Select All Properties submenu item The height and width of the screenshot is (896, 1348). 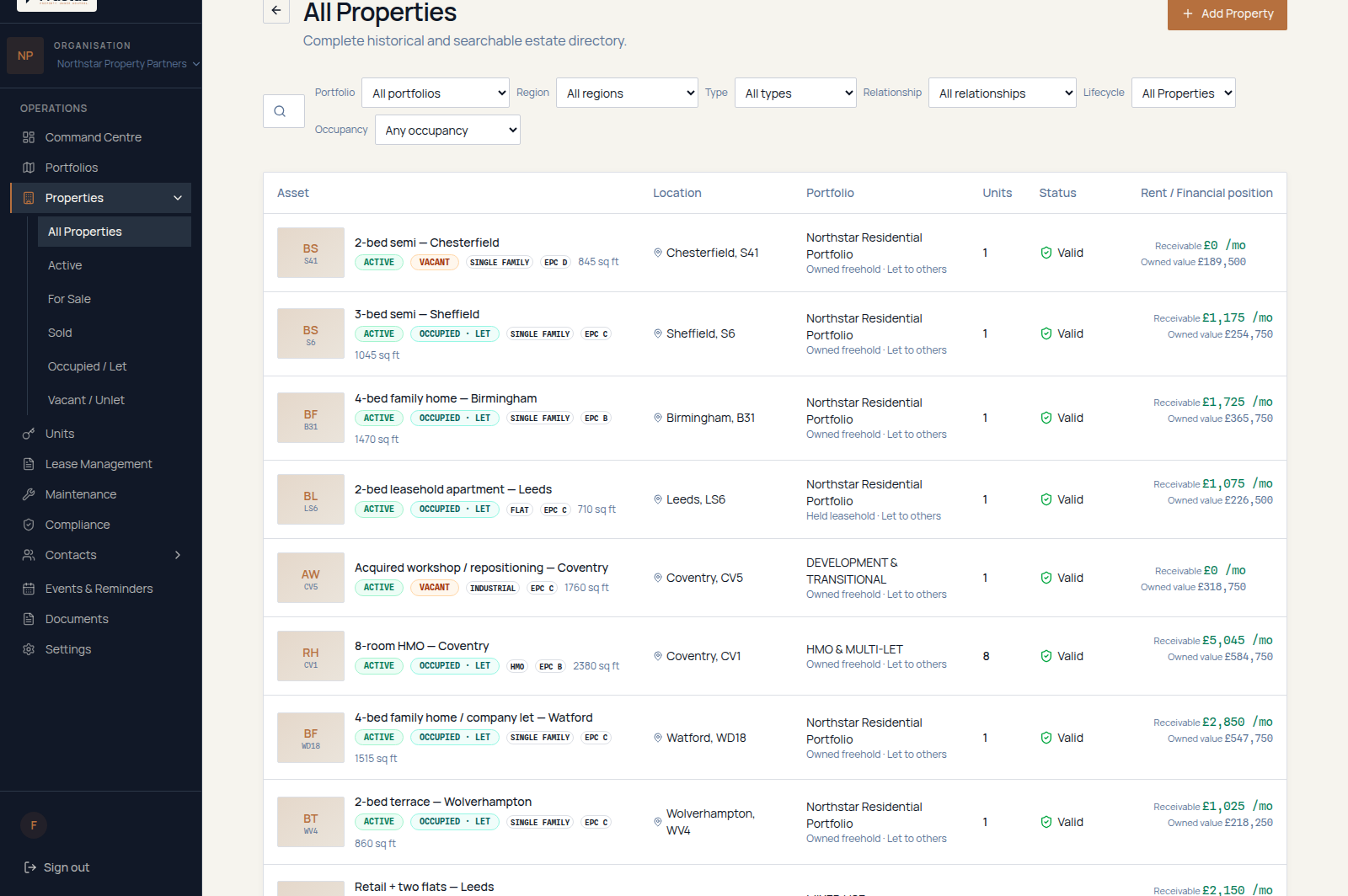(x=114, y=232)
